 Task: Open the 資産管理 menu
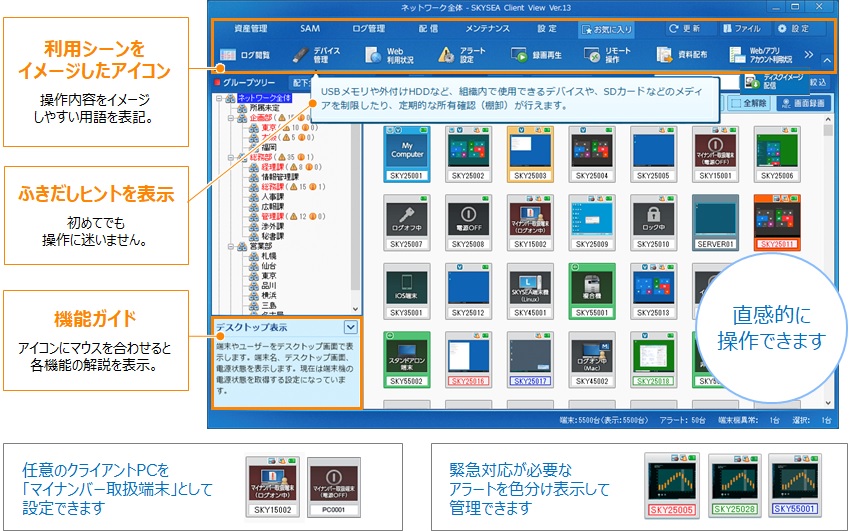251,29
